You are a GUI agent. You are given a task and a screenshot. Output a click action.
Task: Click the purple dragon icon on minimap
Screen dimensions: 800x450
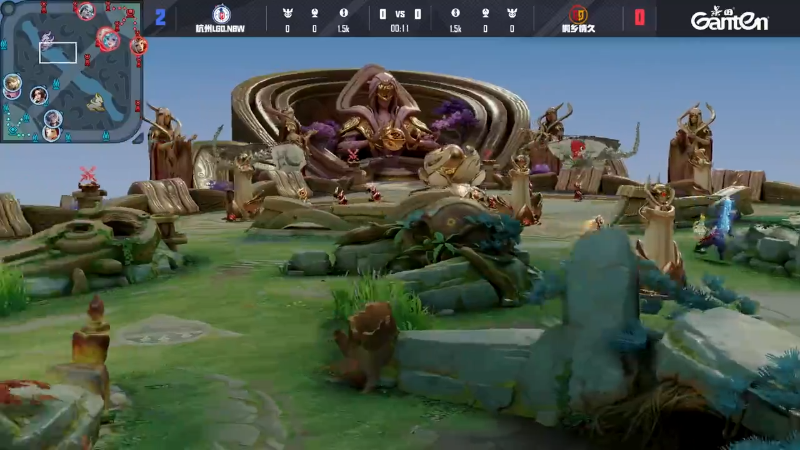click(x=47, y=40)
